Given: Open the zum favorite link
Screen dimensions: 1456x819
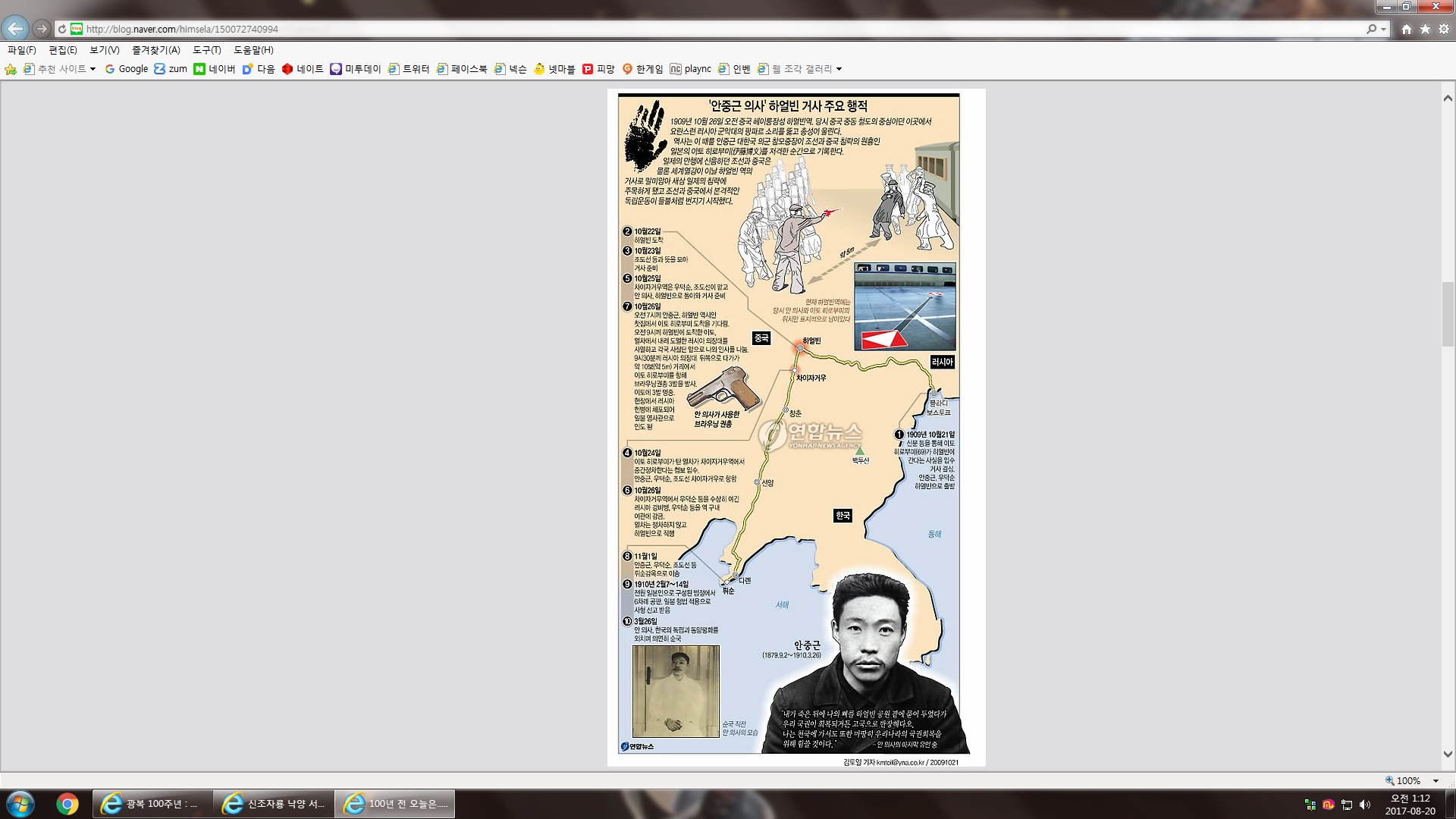Looking at the screenshot, I should coord(171,69).
